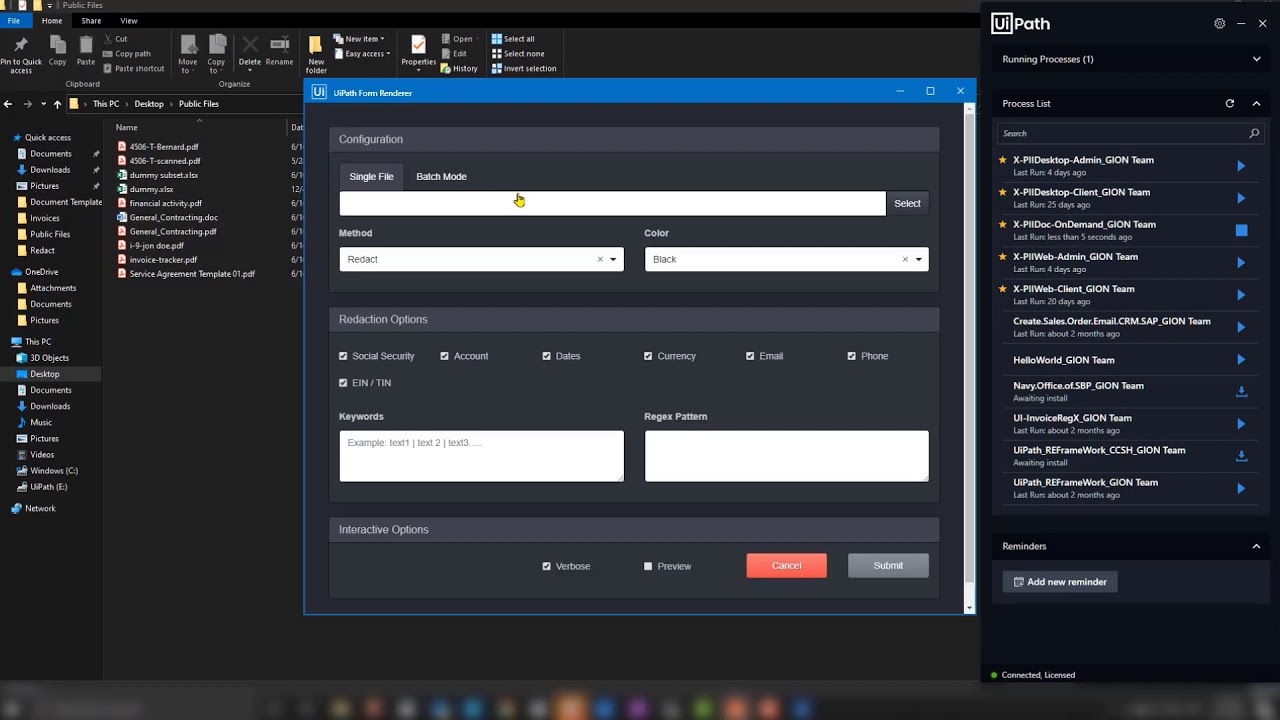Uncheck Dates redaction option

[547, 356]
